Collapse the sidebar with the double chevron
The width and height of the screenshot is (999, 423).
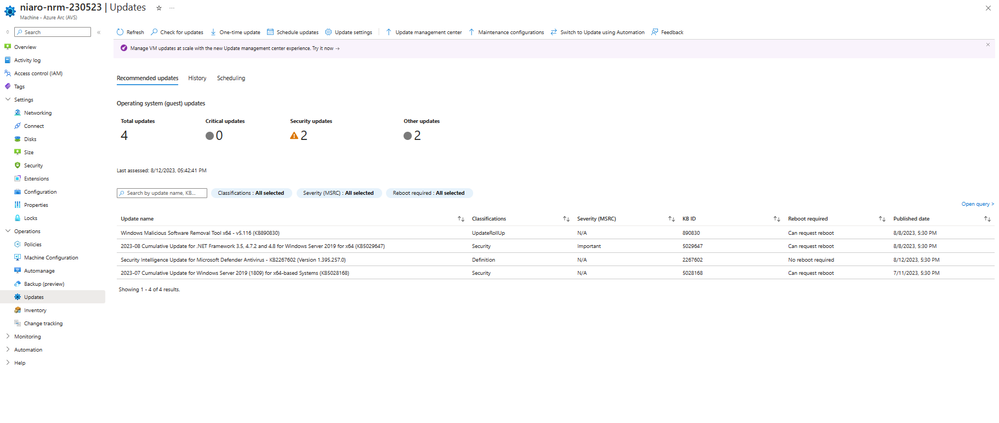click(99, 32)
